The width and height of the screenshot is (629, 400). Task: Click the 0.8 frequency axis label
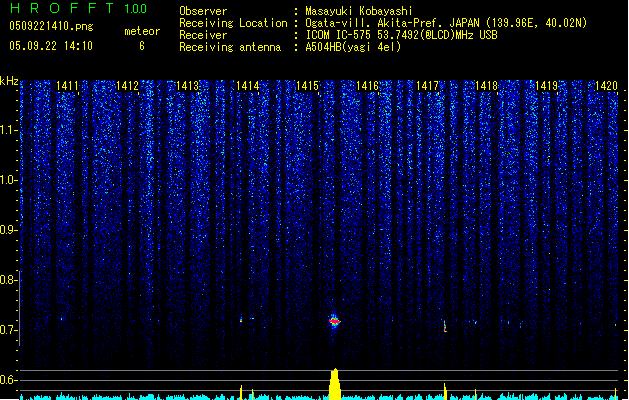8,280
